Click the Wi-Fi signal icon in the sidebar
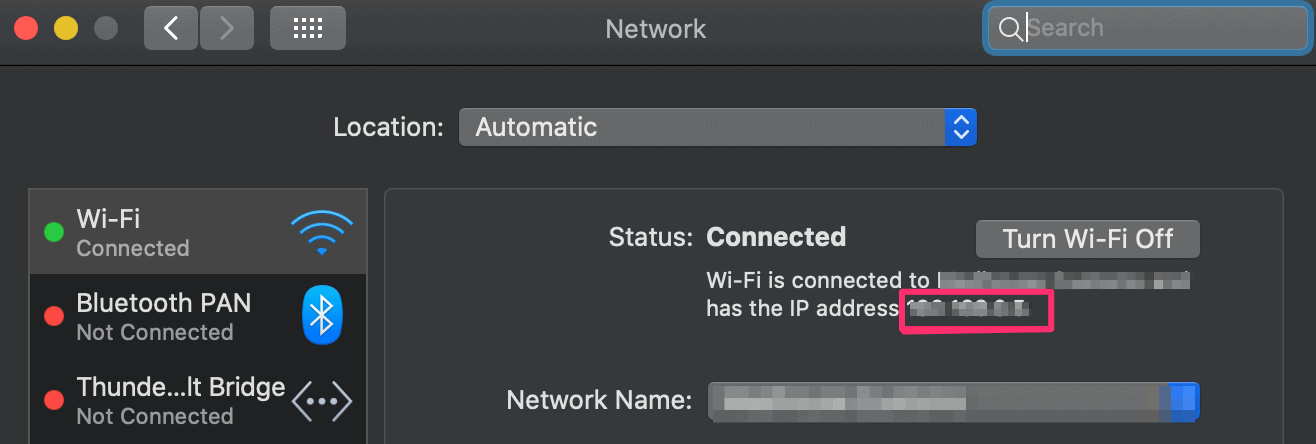The image size is (1316, 444). (x=322, y=233)
